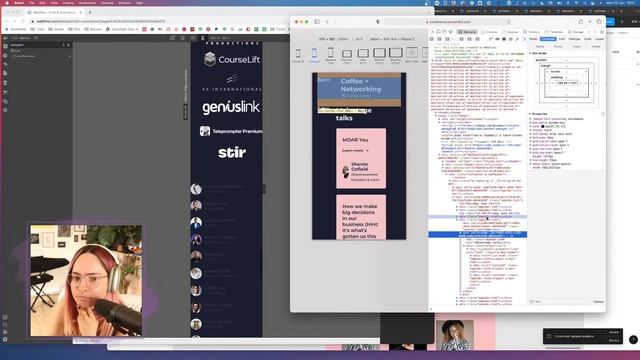640x360 pixels.
Task: Click Safari privacy report shield icon
Action: tap(378, 22)
